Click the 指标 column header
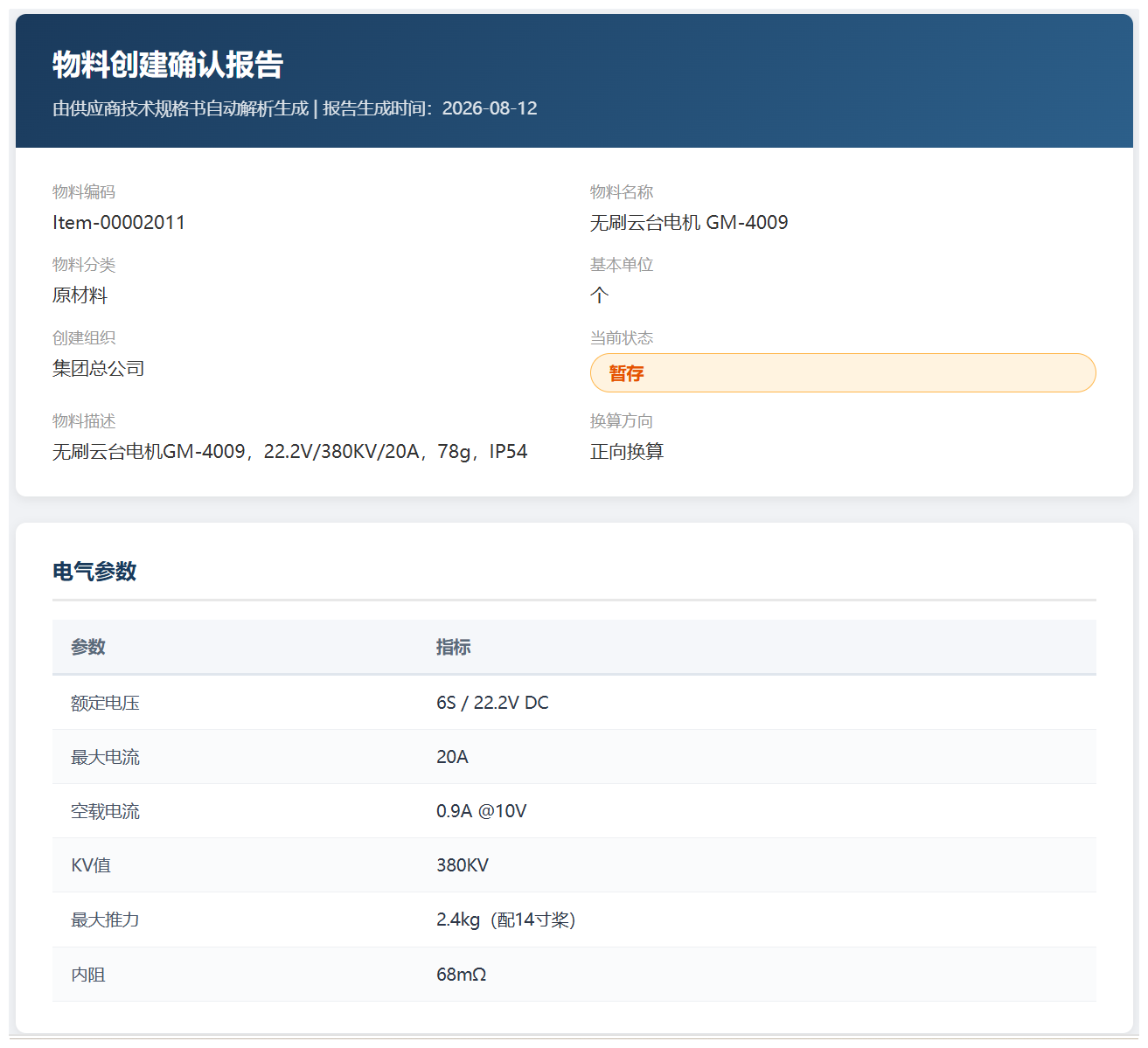The height and width of the screenshot is (1048, 1148). pyautogui.click(x=454, y=647)
